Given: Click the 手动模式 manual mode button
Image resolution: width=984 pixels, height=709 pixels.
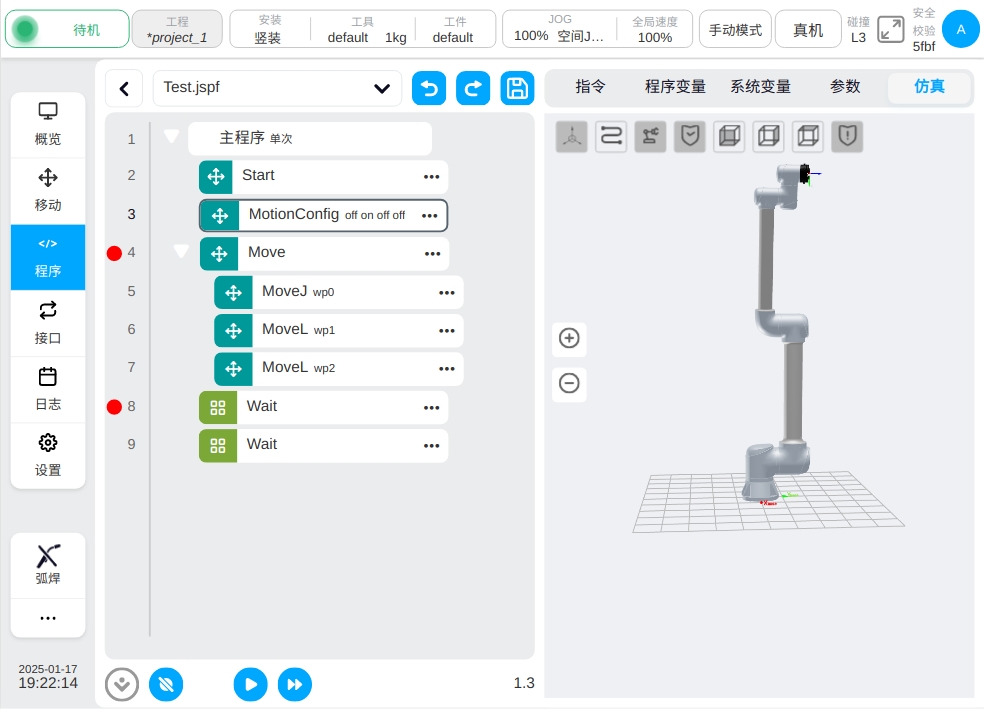Looking at the screenshot, I should 735,30.
